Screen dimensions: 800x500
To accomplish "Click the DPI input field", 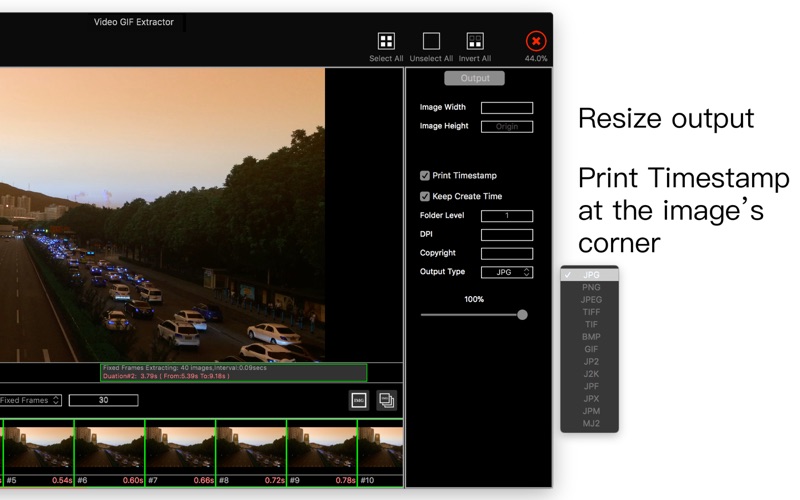I will coord(507,235).
